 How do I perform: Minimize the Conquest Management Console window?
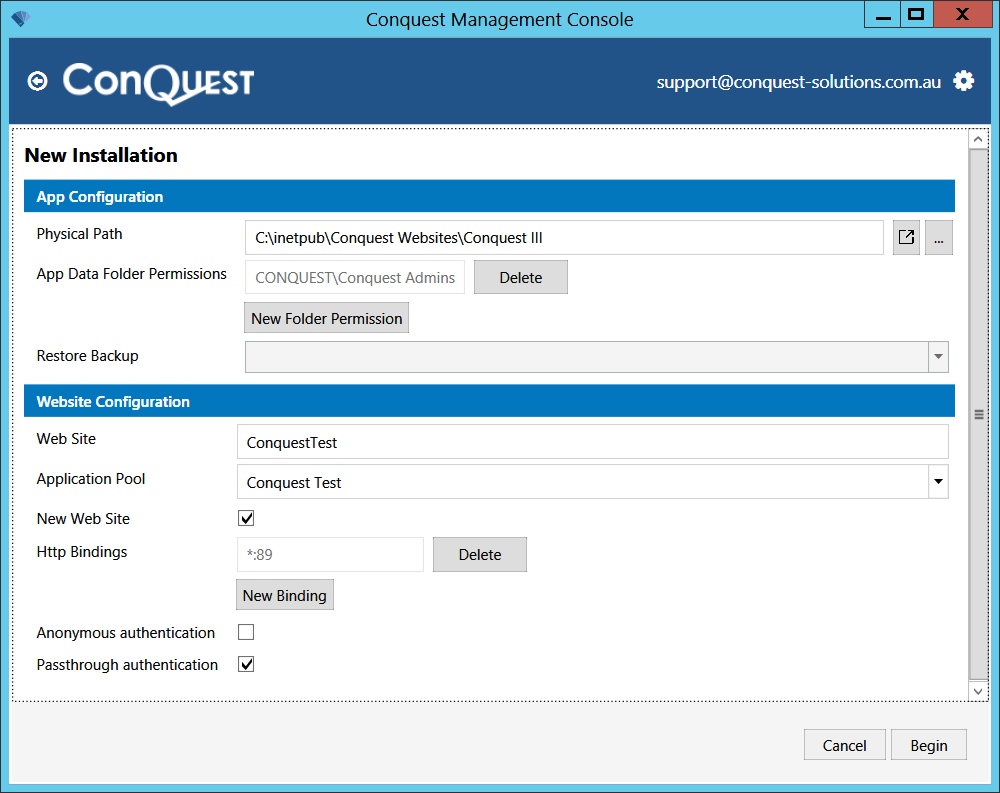pos(883,14)
